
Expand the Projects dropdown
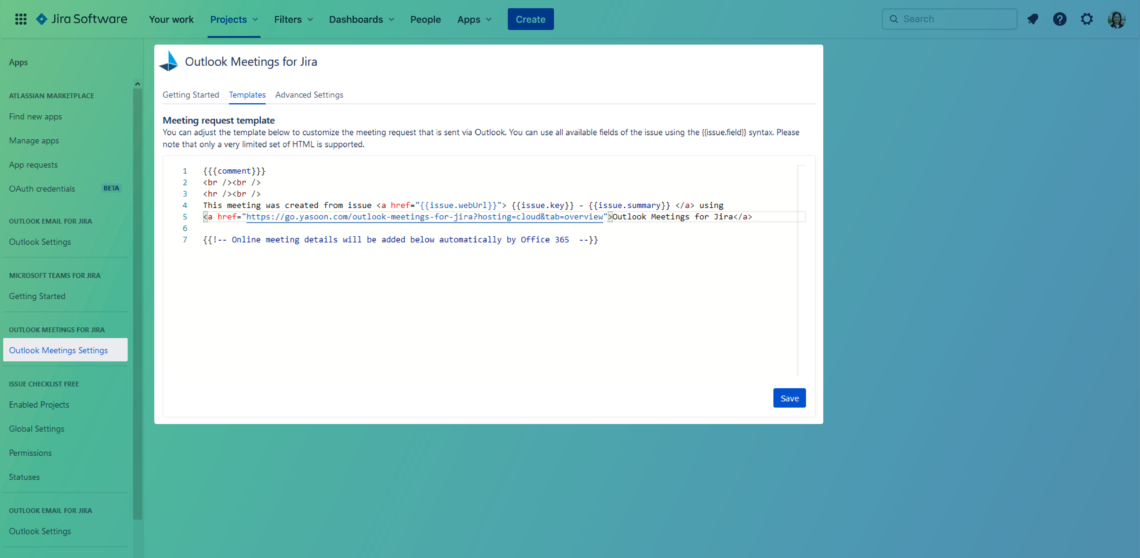point(233,19)
